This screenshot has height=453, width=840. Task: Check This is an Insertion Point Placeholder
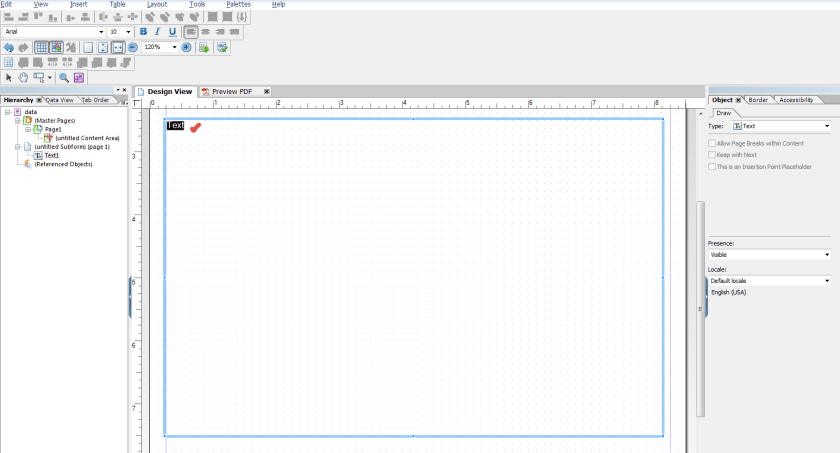(712, 167)
